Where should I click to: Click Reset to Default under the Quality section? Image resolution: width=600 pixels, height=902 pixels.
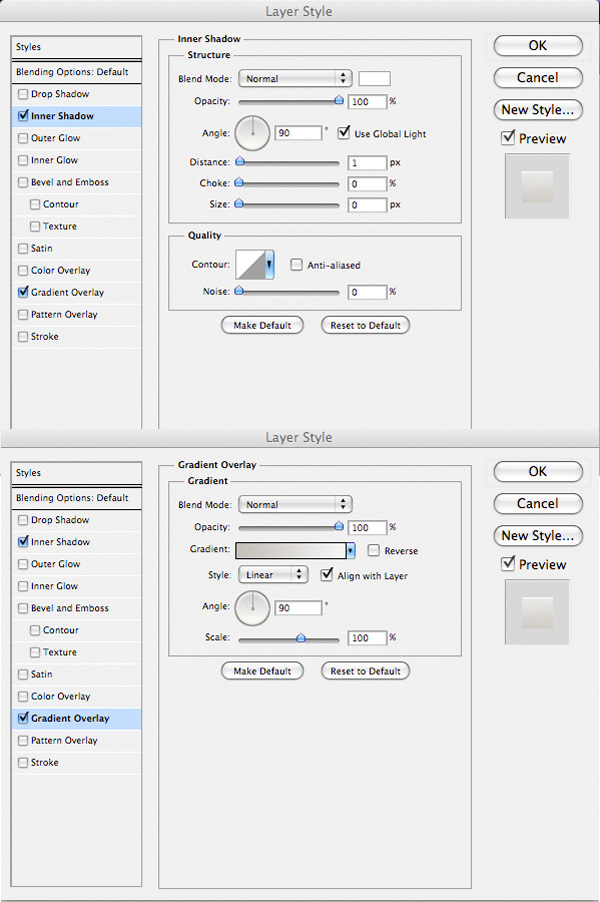(365, 325)
